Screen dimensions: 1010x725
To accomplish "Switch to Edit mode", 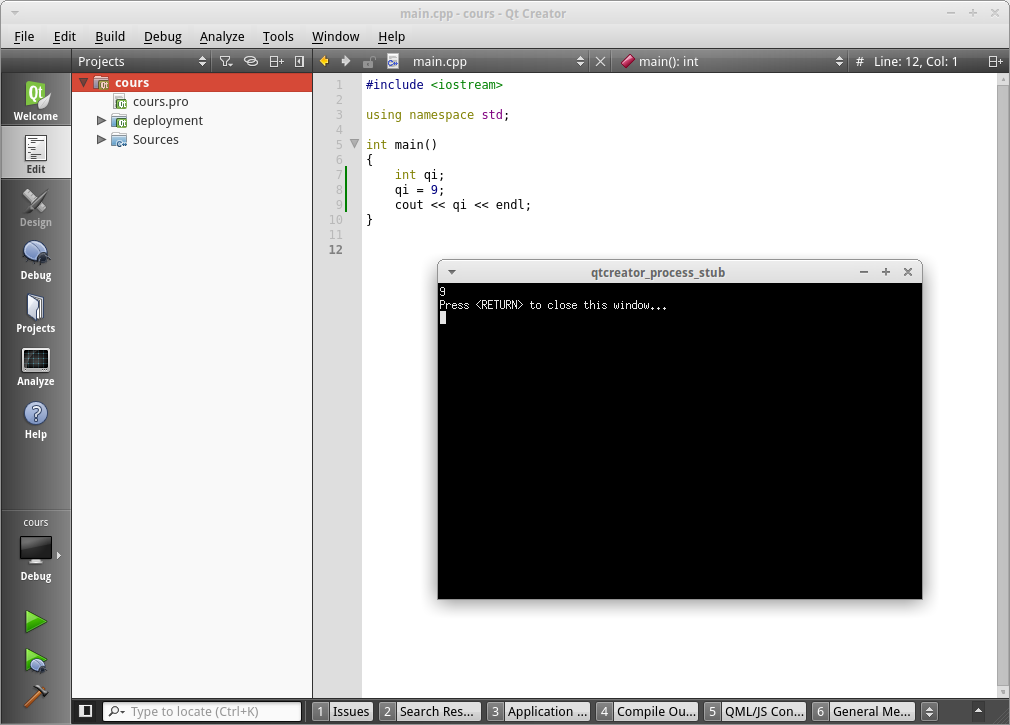I will tap(35, 153).
